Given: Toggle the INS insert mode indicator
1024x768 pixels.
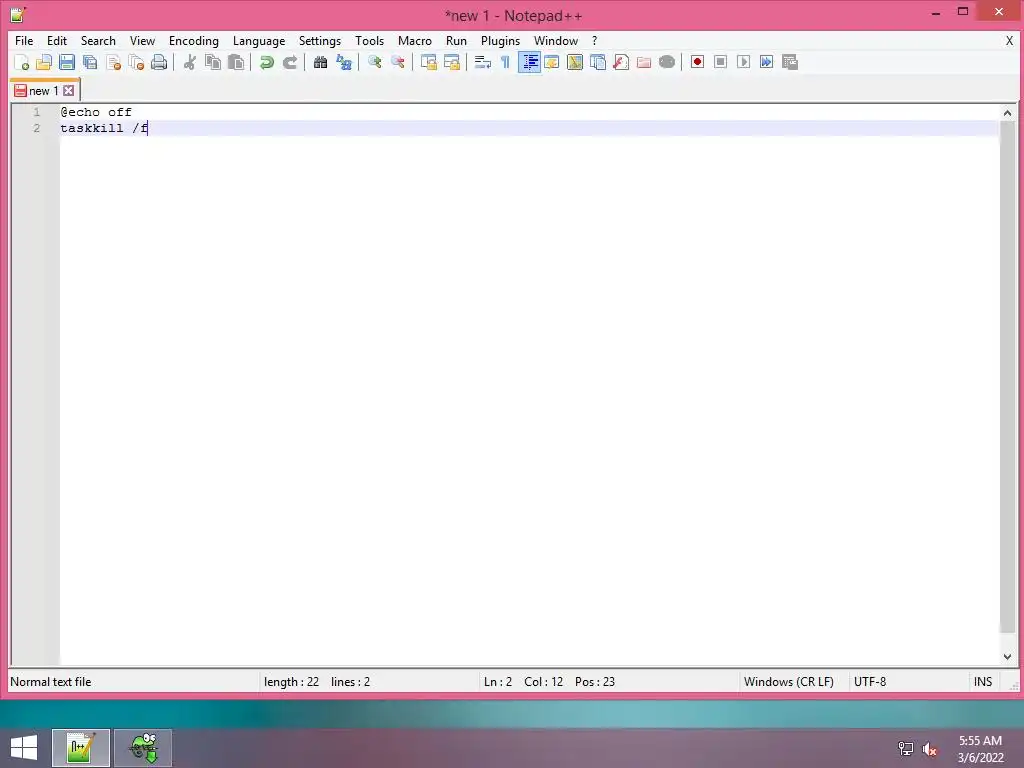Looking at the screenshot, I should pos(983,682).
